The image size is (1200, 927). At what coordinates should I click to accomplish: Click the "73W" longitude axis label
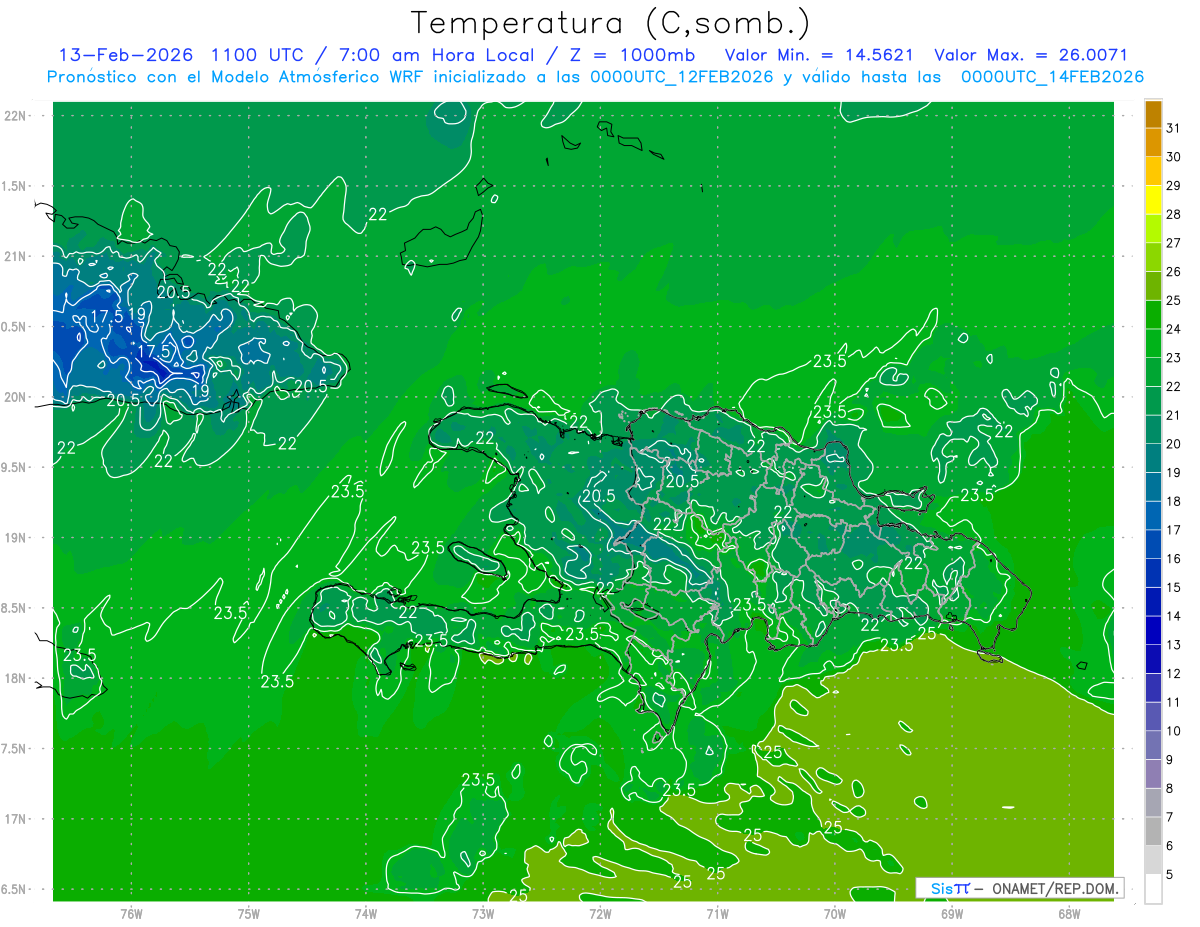(483, 914)
